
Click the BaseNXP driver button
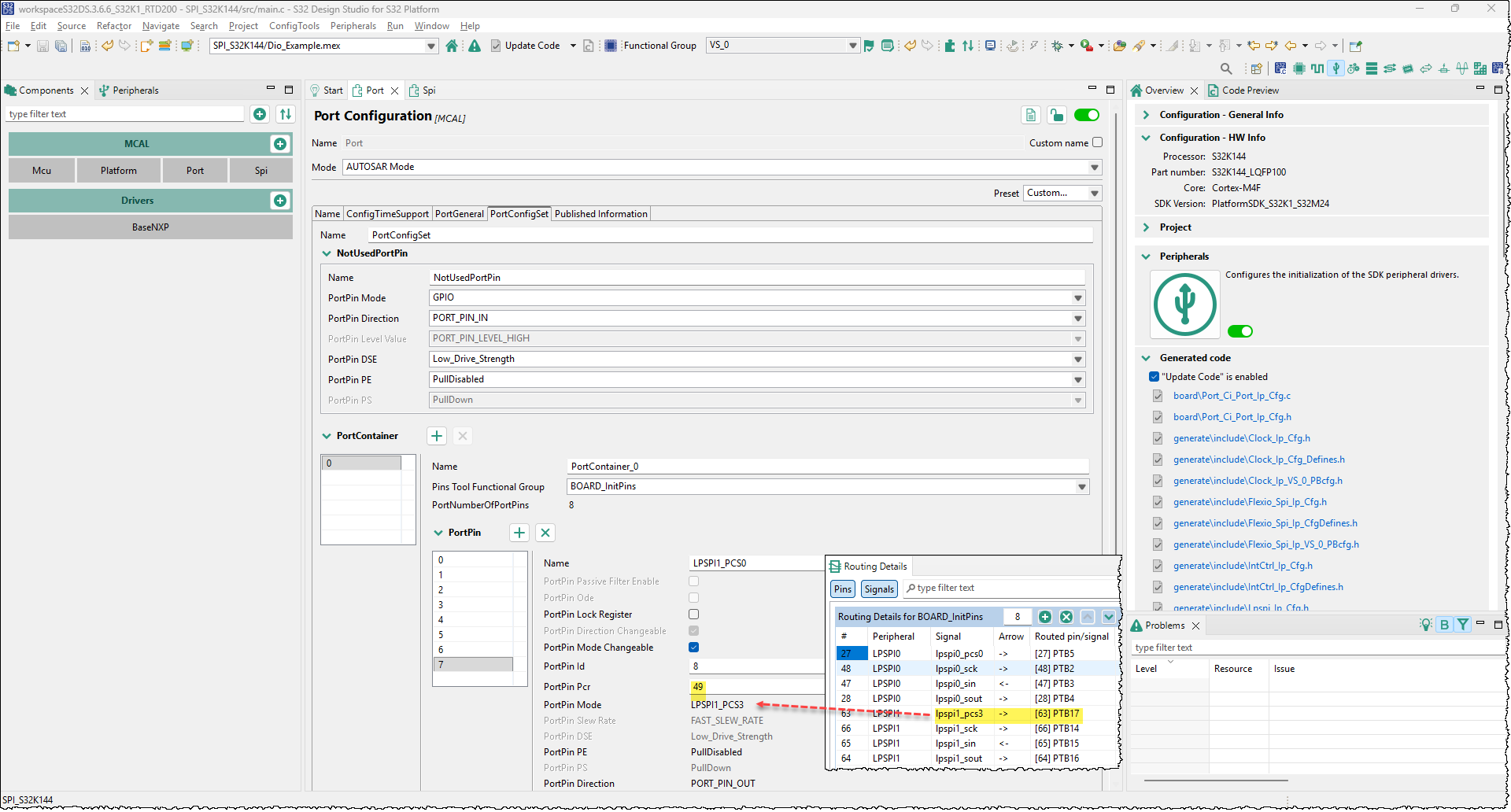(x=150, y=227)
